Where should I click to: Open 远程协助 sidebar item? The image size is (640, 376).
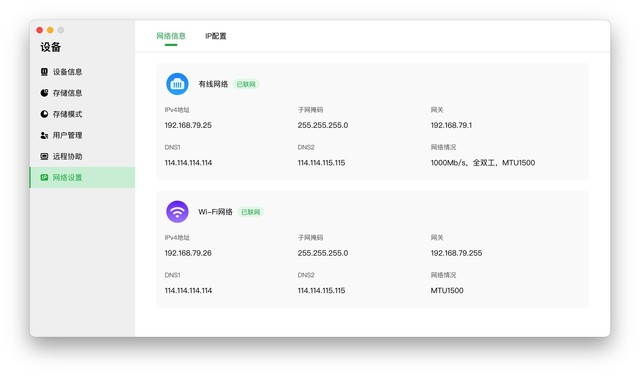coord(82,156)
